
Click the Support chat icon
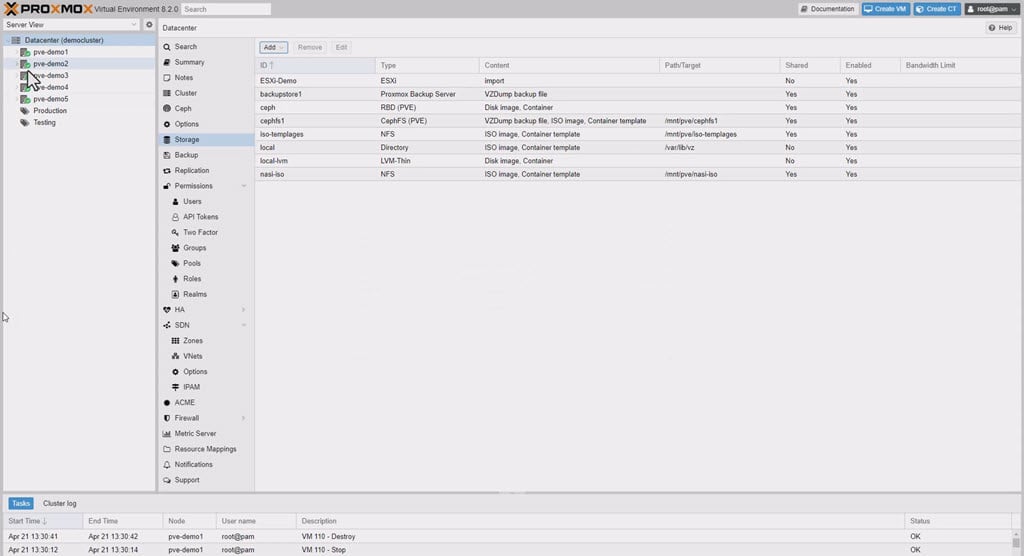point(167,480)
